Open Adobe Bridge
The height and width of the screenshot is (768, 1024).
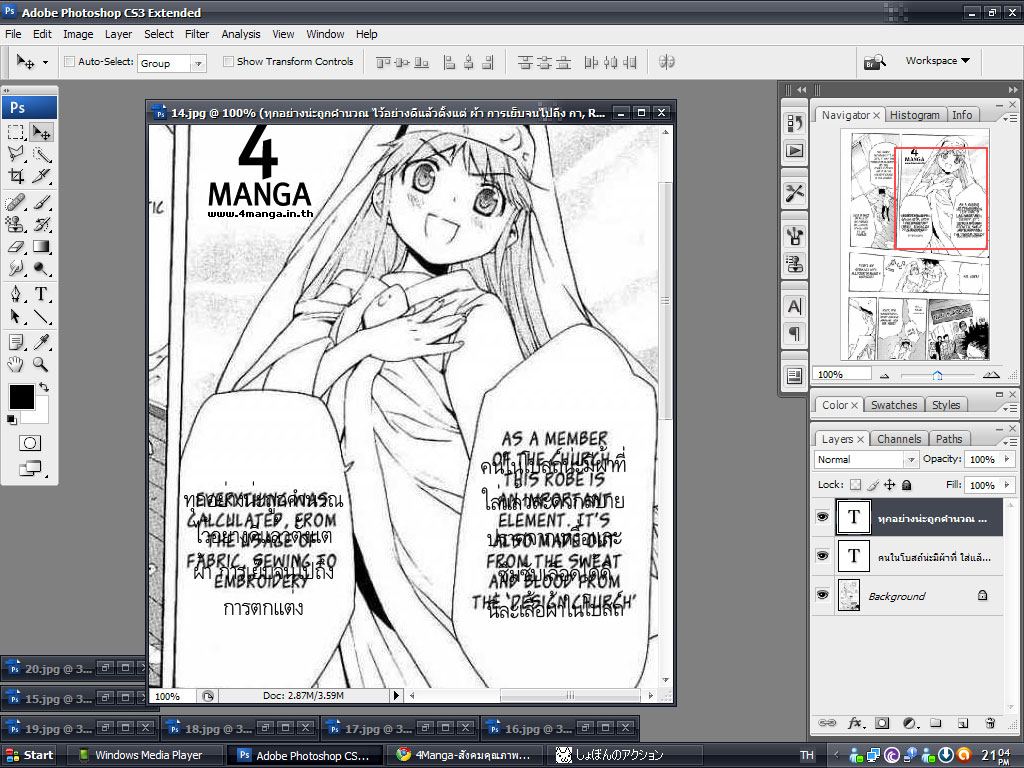tap(874, 62)
